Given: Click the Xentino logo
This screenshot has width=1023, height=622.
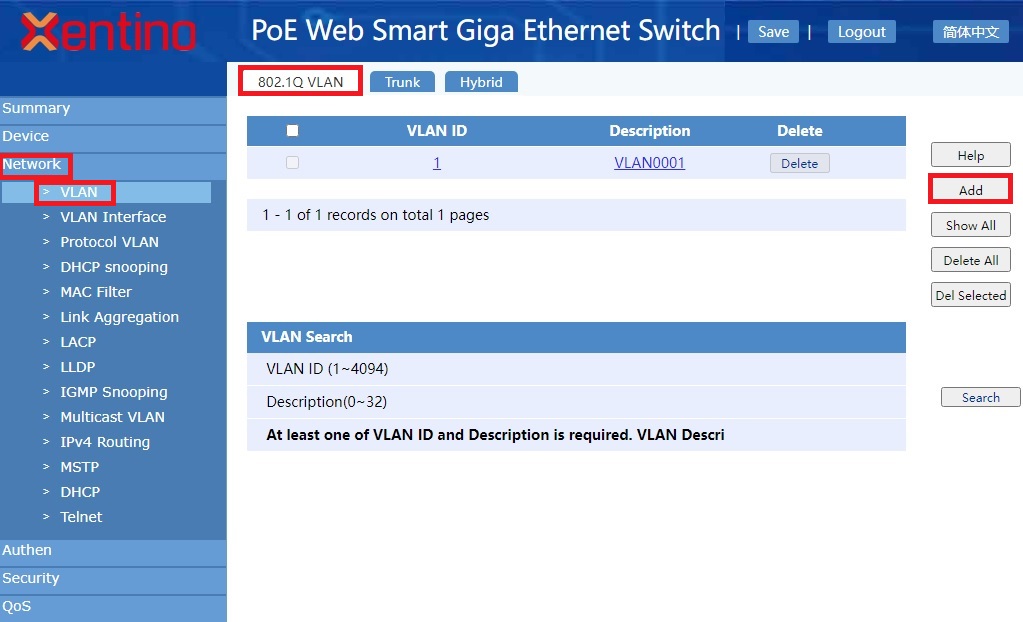Looking at the screenshot, I should [108, 32].
